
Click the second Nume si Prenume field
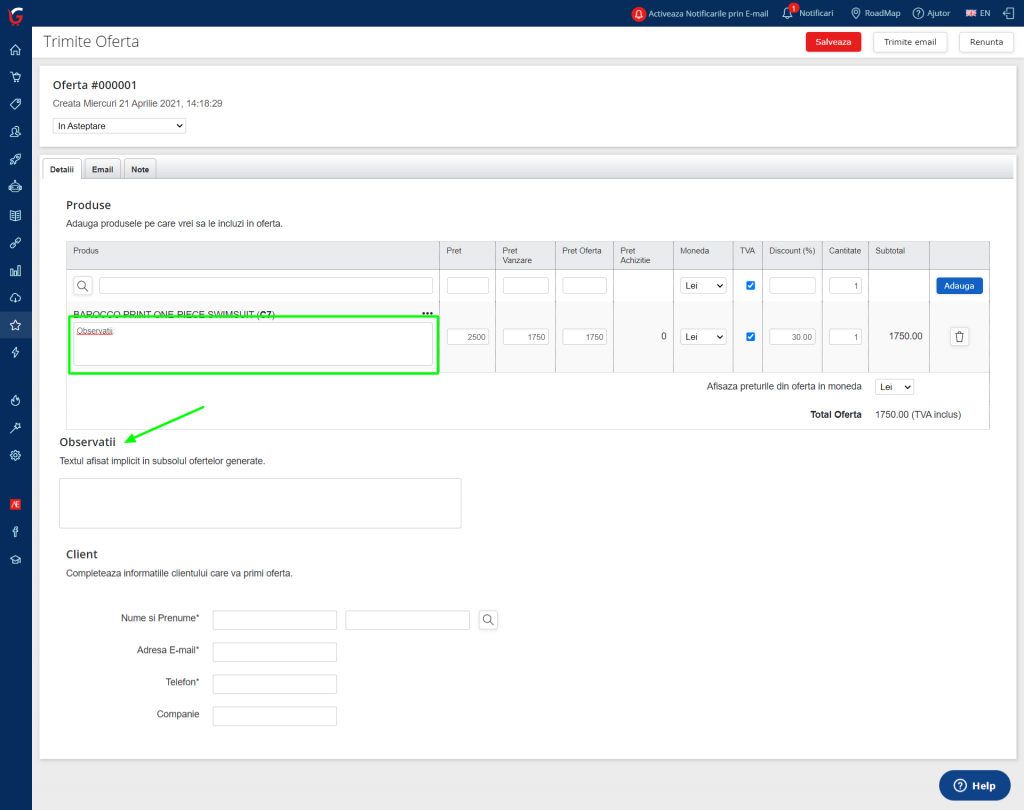(408, 620)
